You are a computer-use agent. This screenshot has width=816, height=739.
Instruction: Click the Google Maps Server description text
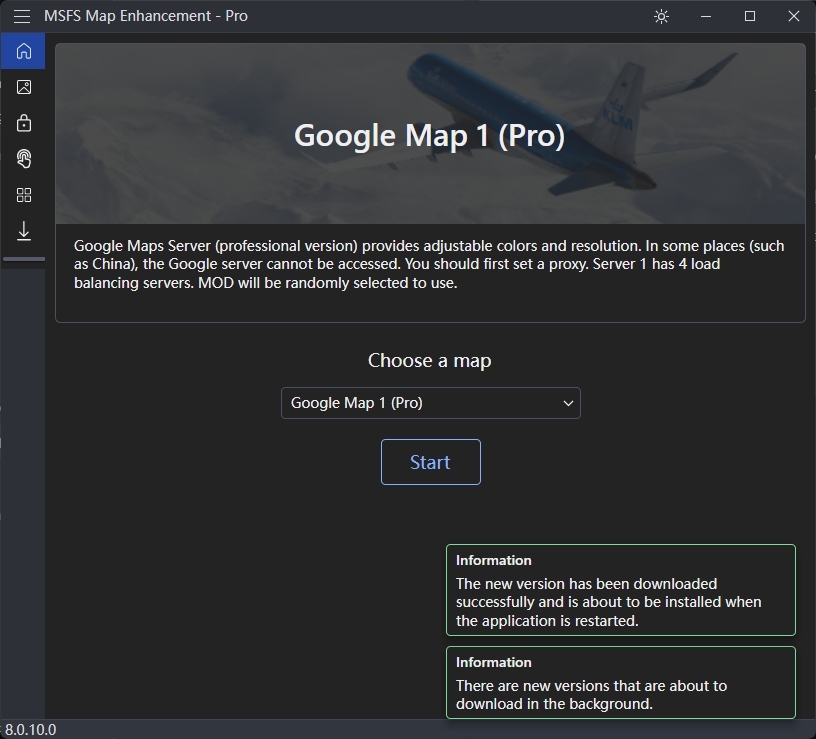pyautogui.click(x=429, y=264)
